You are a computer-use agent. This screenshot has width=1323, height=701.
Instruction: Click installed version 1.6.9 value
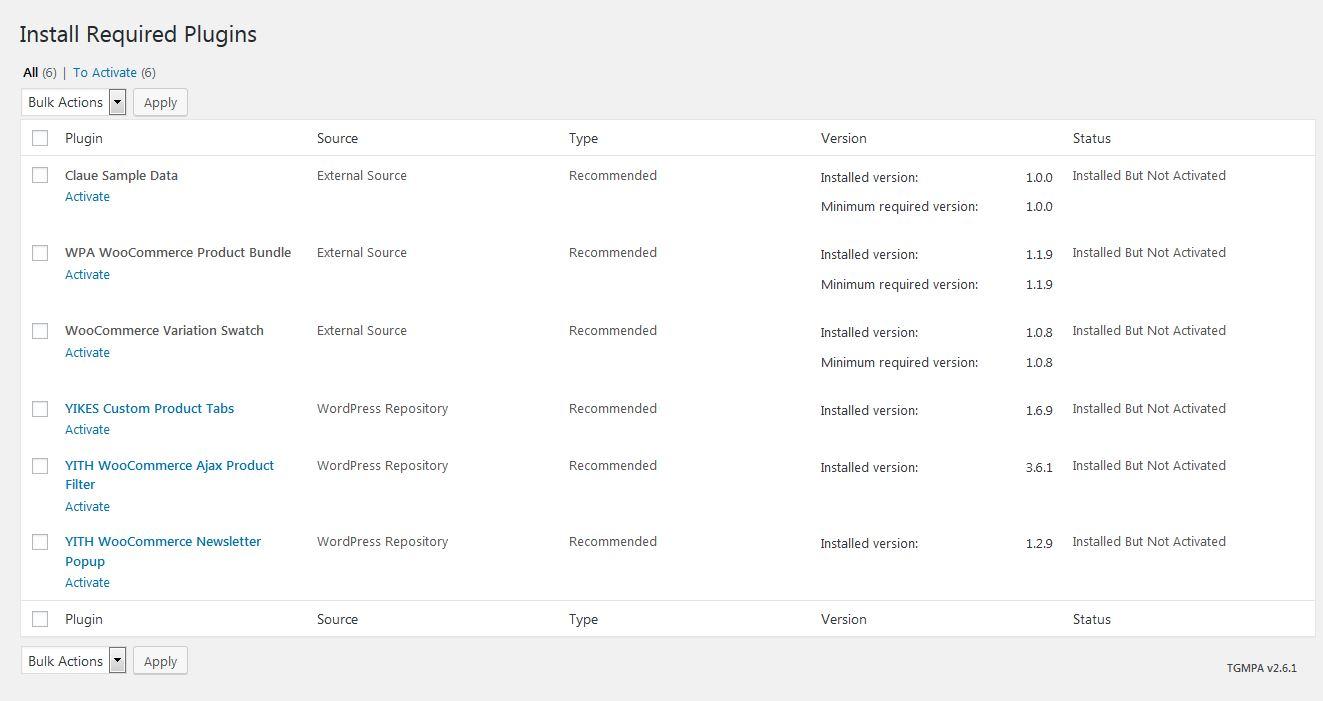point(1039,410)
